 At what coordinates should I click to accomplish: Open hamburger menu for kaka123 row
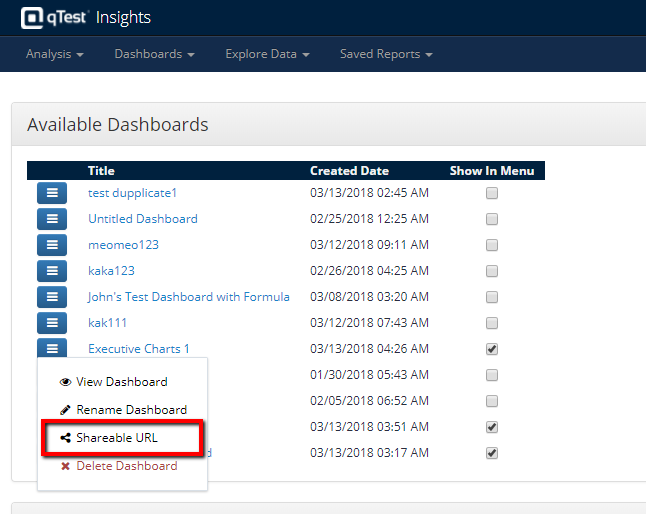(x=52, y=271)
